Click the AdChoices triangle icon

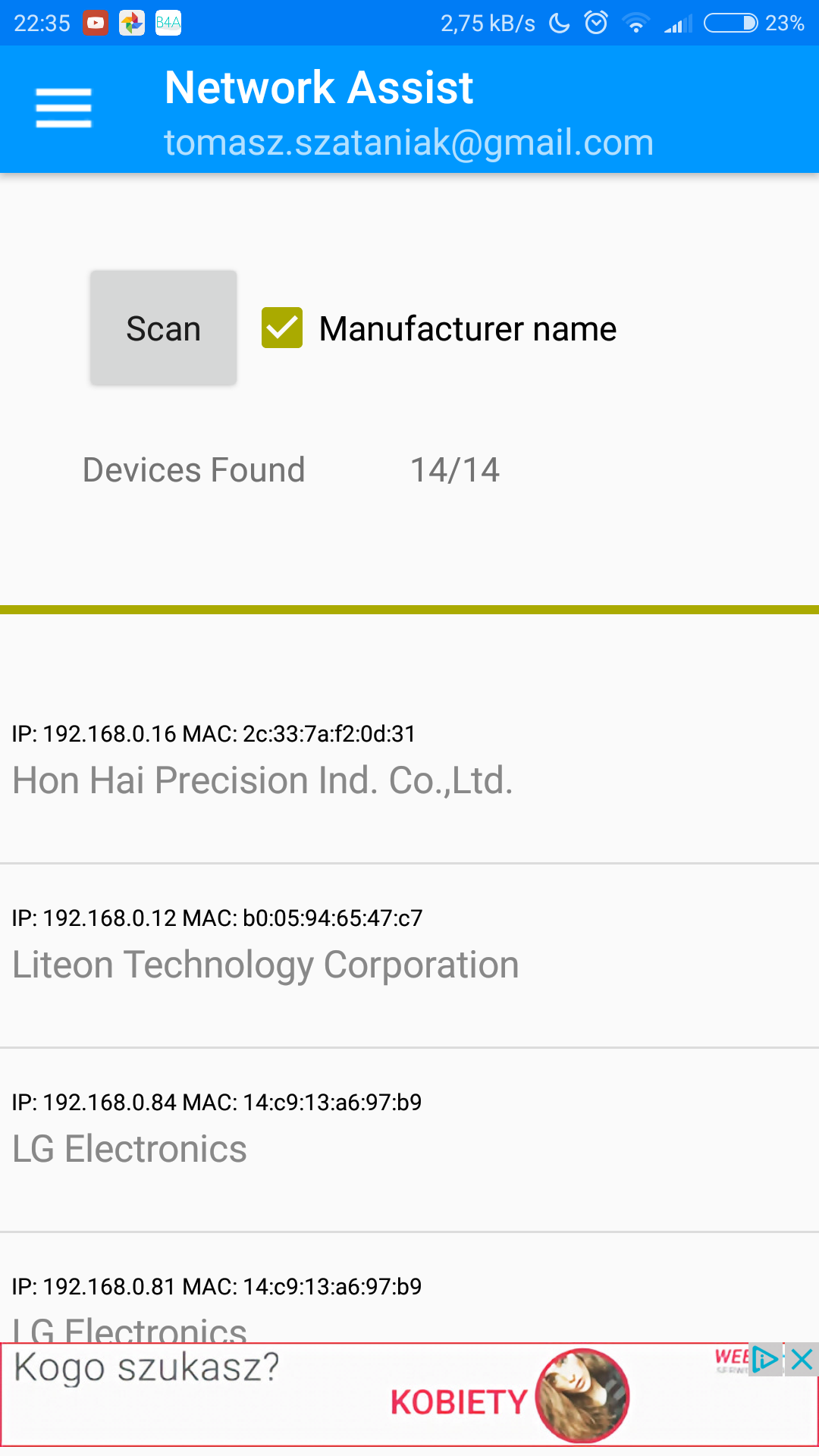(x=765, y=1359)
